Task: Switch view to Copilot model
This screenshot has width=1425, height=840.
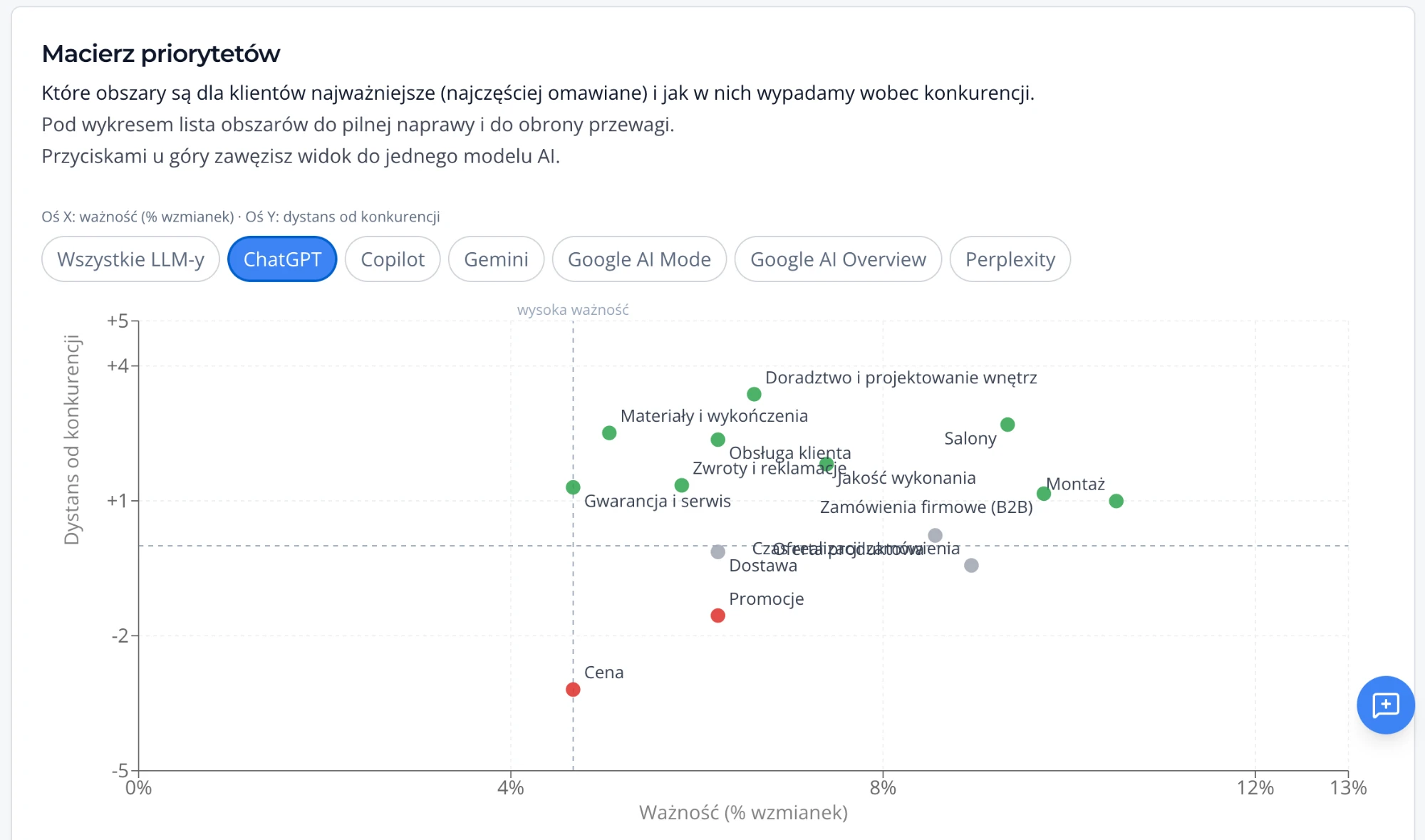Action: point(393,259)
